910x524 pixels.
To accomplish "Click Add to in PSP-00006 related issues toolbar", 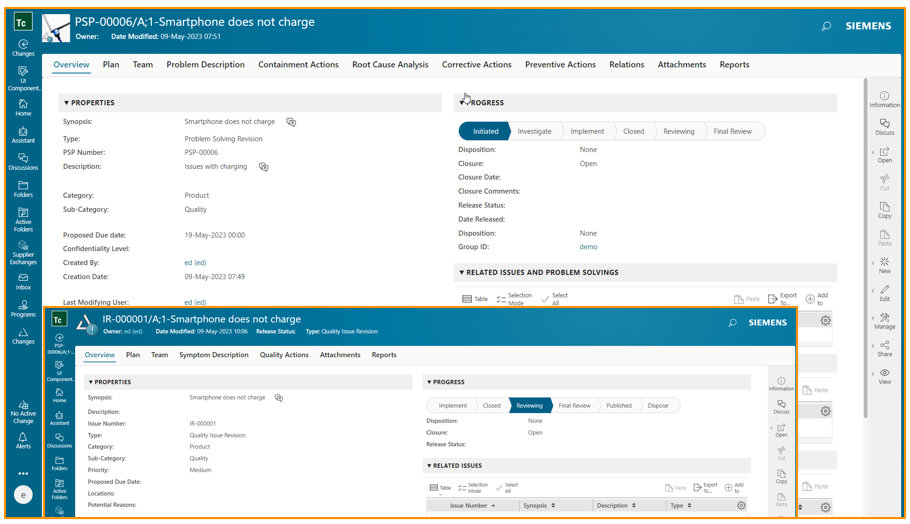I will coord(817,299).
